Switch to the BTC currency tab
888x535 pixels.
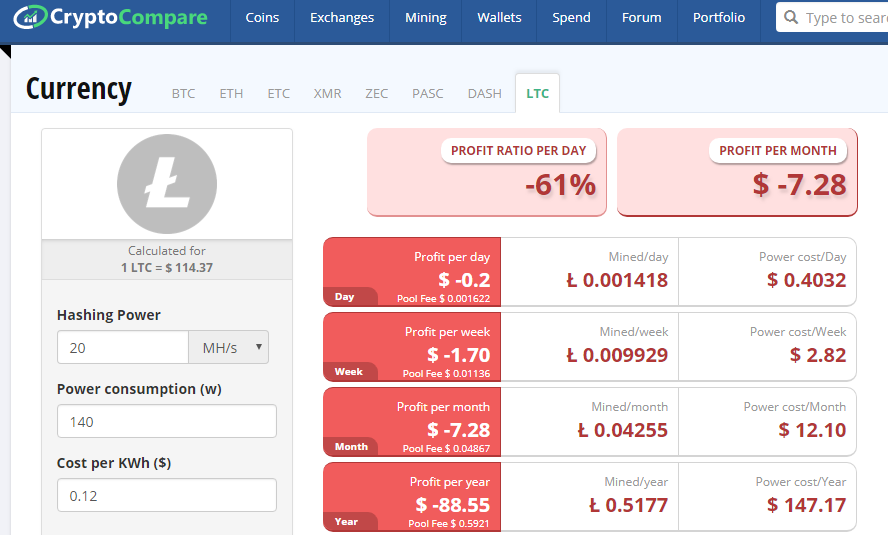183,94
